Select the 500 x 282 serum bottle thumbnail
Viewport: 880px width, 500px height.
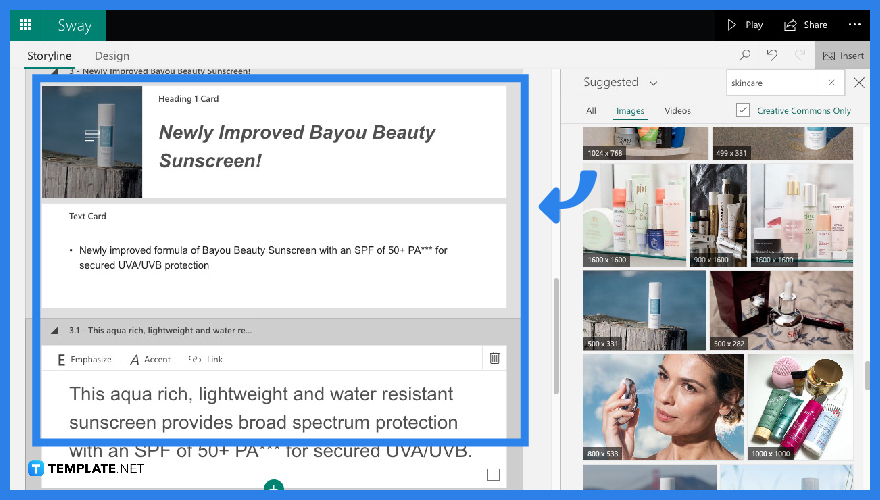click(x=781, y=310)
